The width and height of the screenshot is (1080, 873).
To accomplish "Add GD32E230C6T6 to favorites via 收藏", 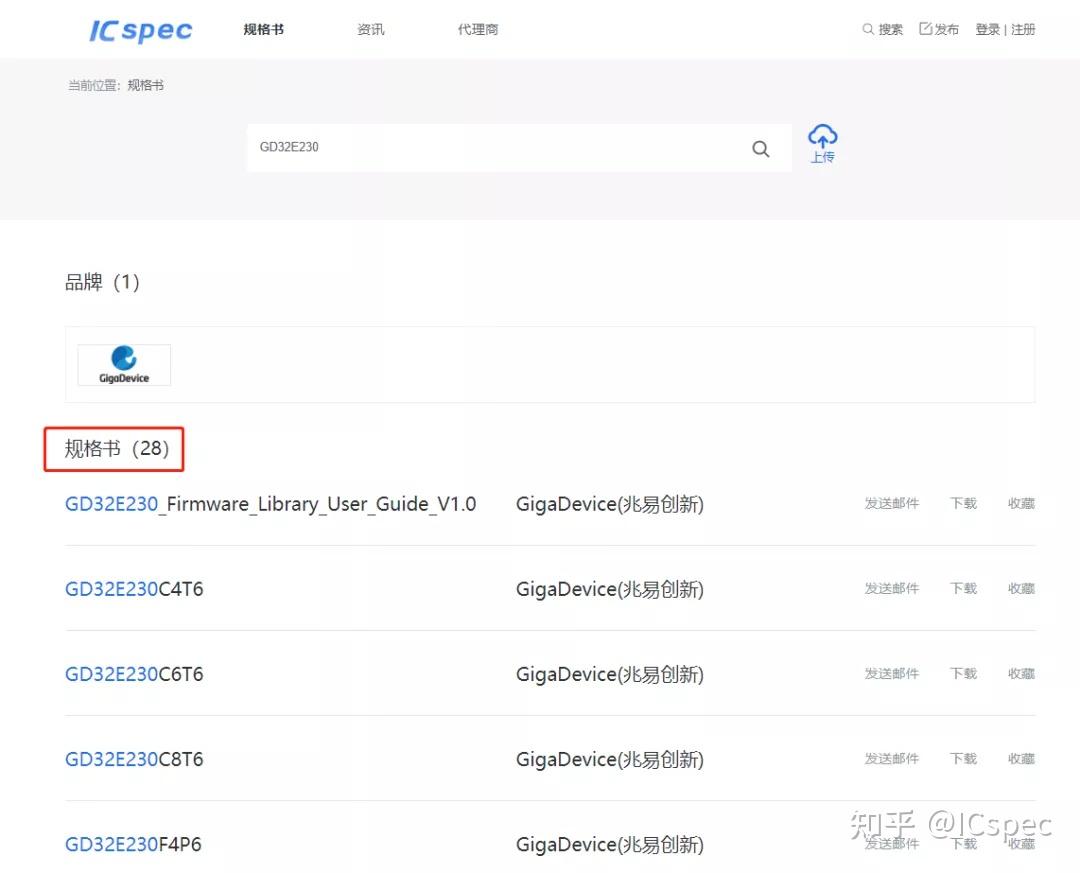I will 1021,673.
